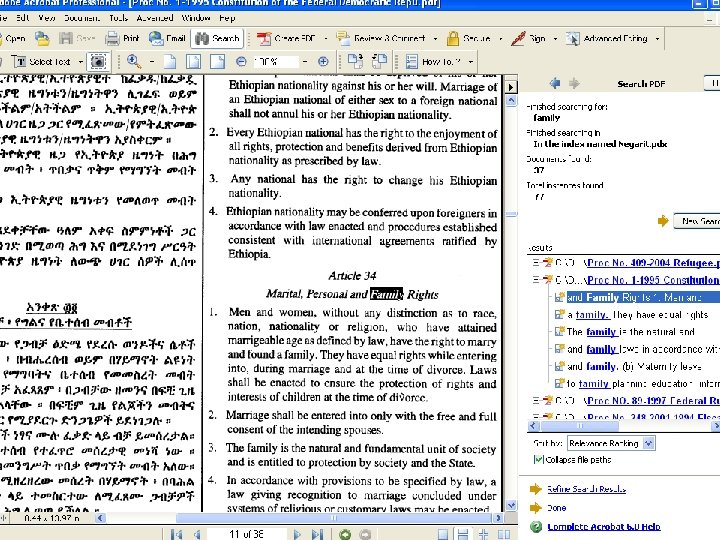Click the Complete Acrobat 6.0 Help link
This screenshot has width=720, height=540.
603,526
